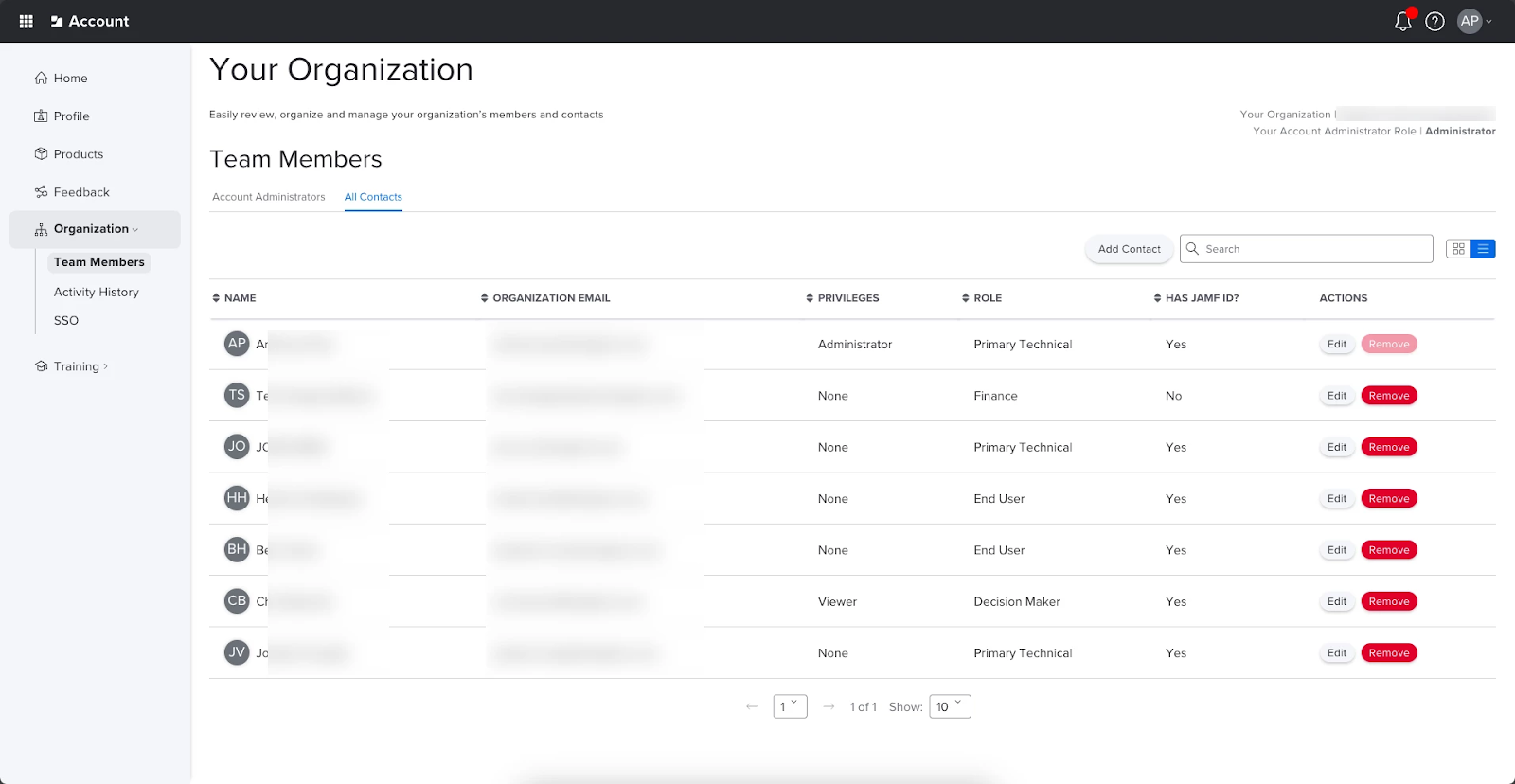The height and width of the screenshot is (784, 1515).
Task: Open the Feedback sidebar item
Action: pos(80,192)
